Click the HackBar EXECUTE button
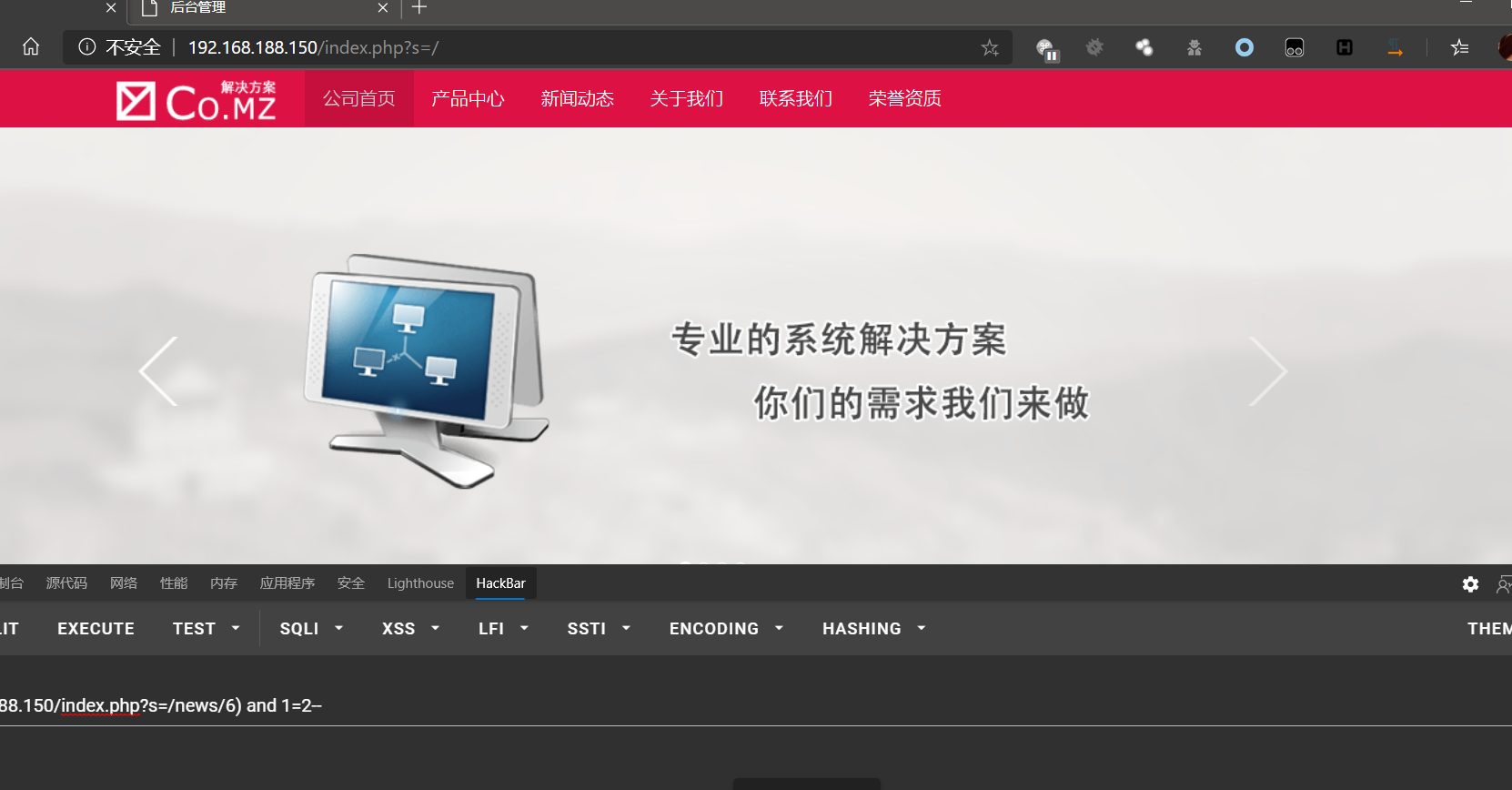This screenshot has width=1512, height=790. coord(96,629)
